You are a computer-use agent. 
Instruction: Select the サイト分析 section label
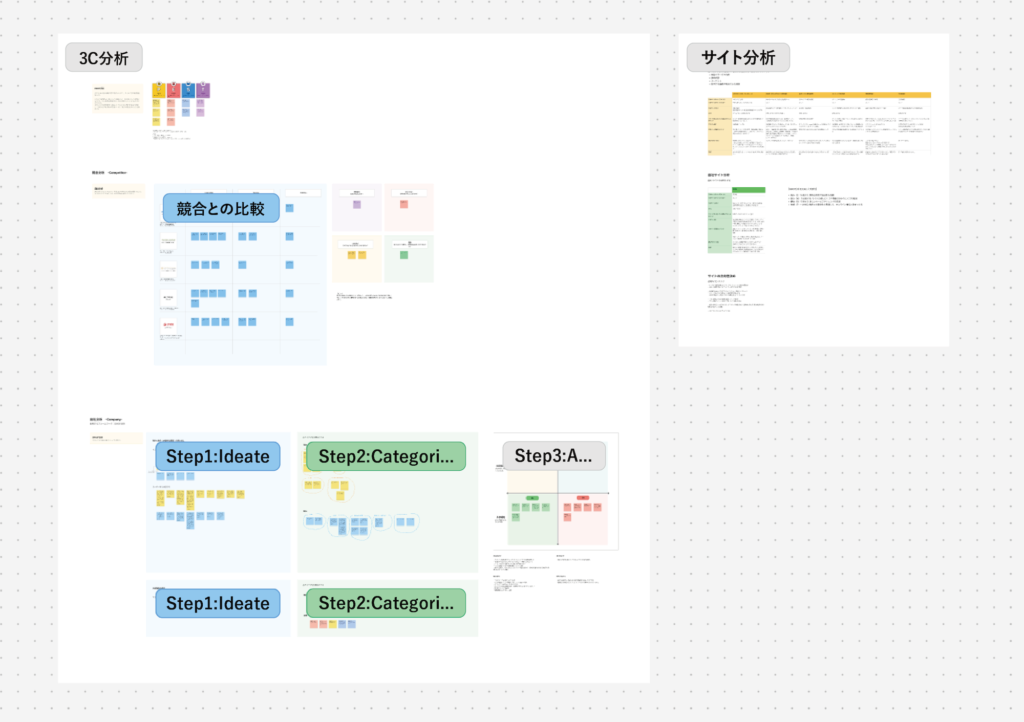coord(738,57)
